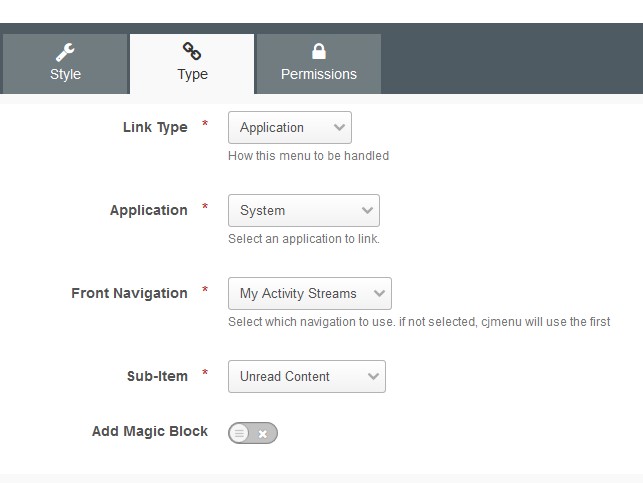Open the Application dropdown showing System
The width and height of the screenshot is (643, 483).
304,210
